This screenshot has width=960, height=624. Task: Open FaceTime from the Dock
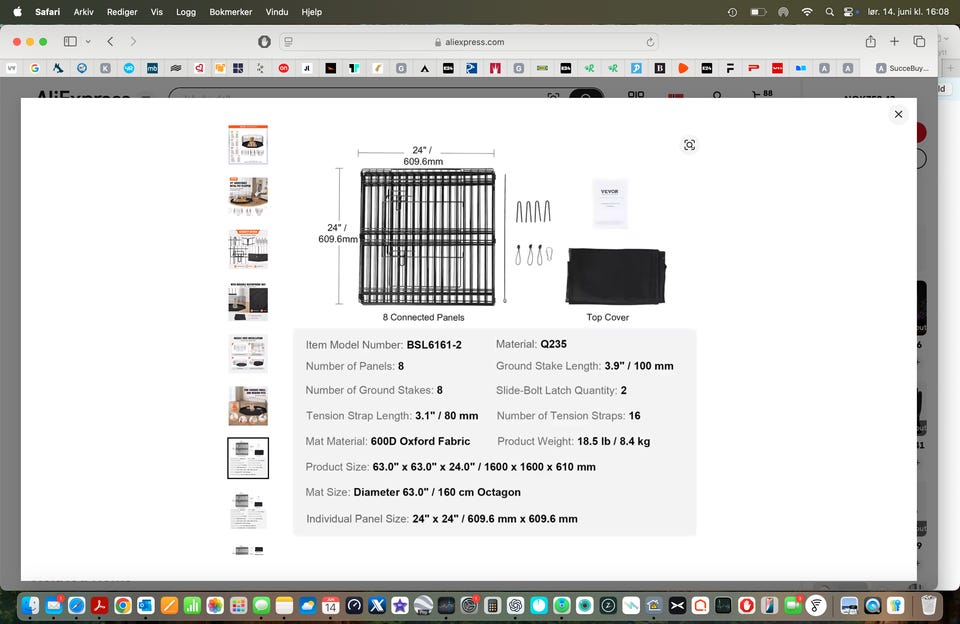click(792, 606)
